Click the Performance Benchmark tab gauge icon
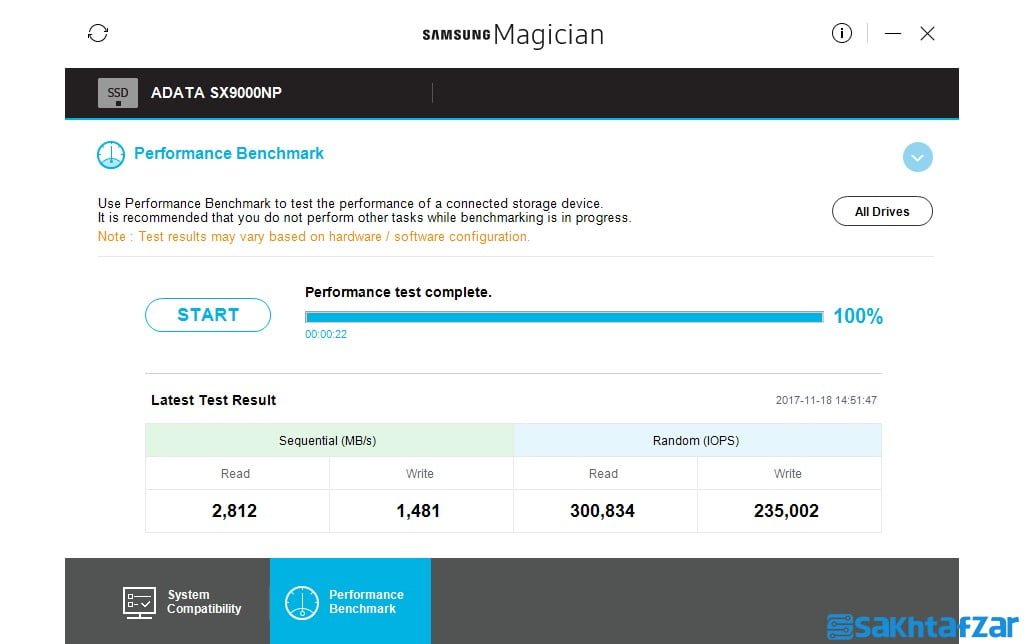 [302, 602]
